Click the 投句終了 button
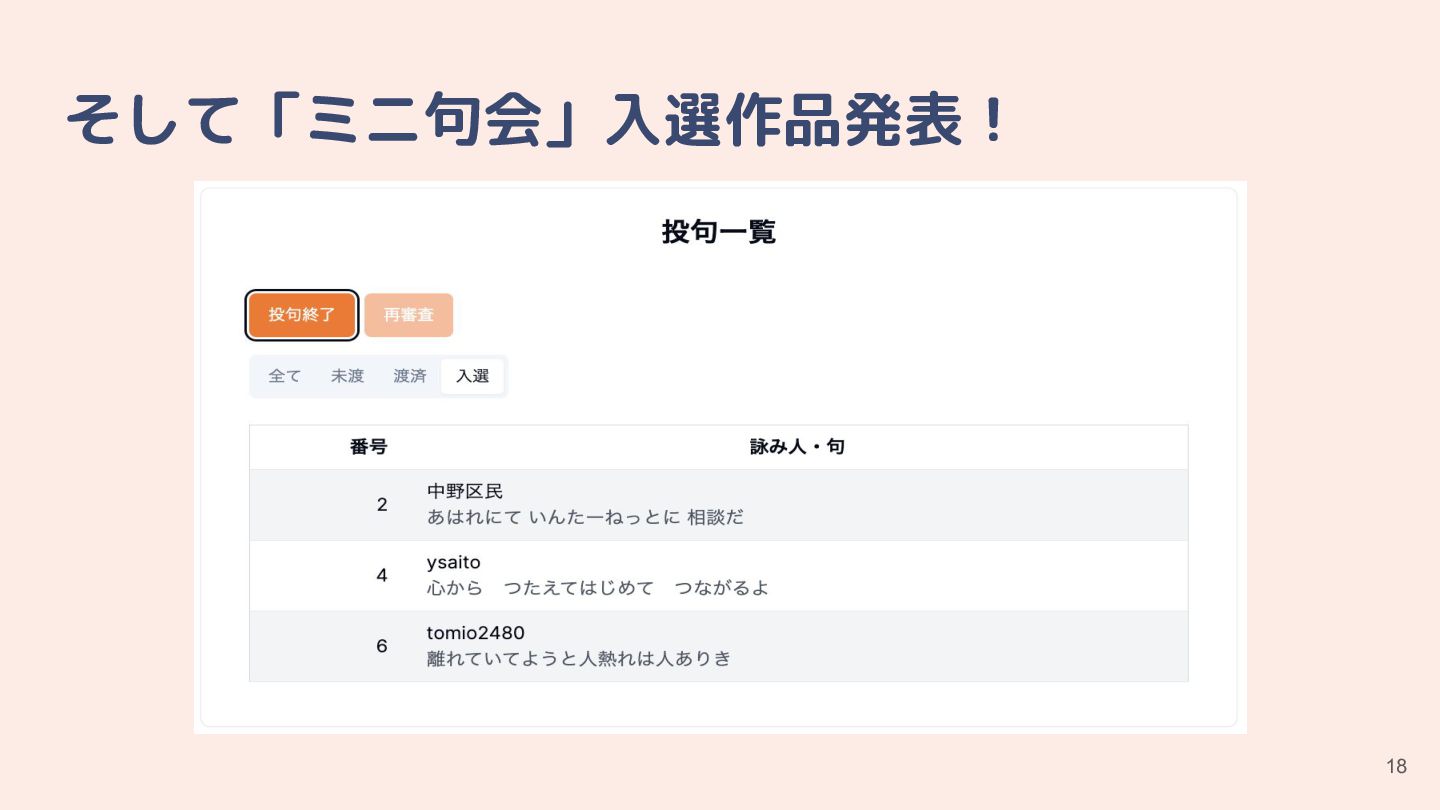This screenshot has height=810, width=1440. click(302, 315)
